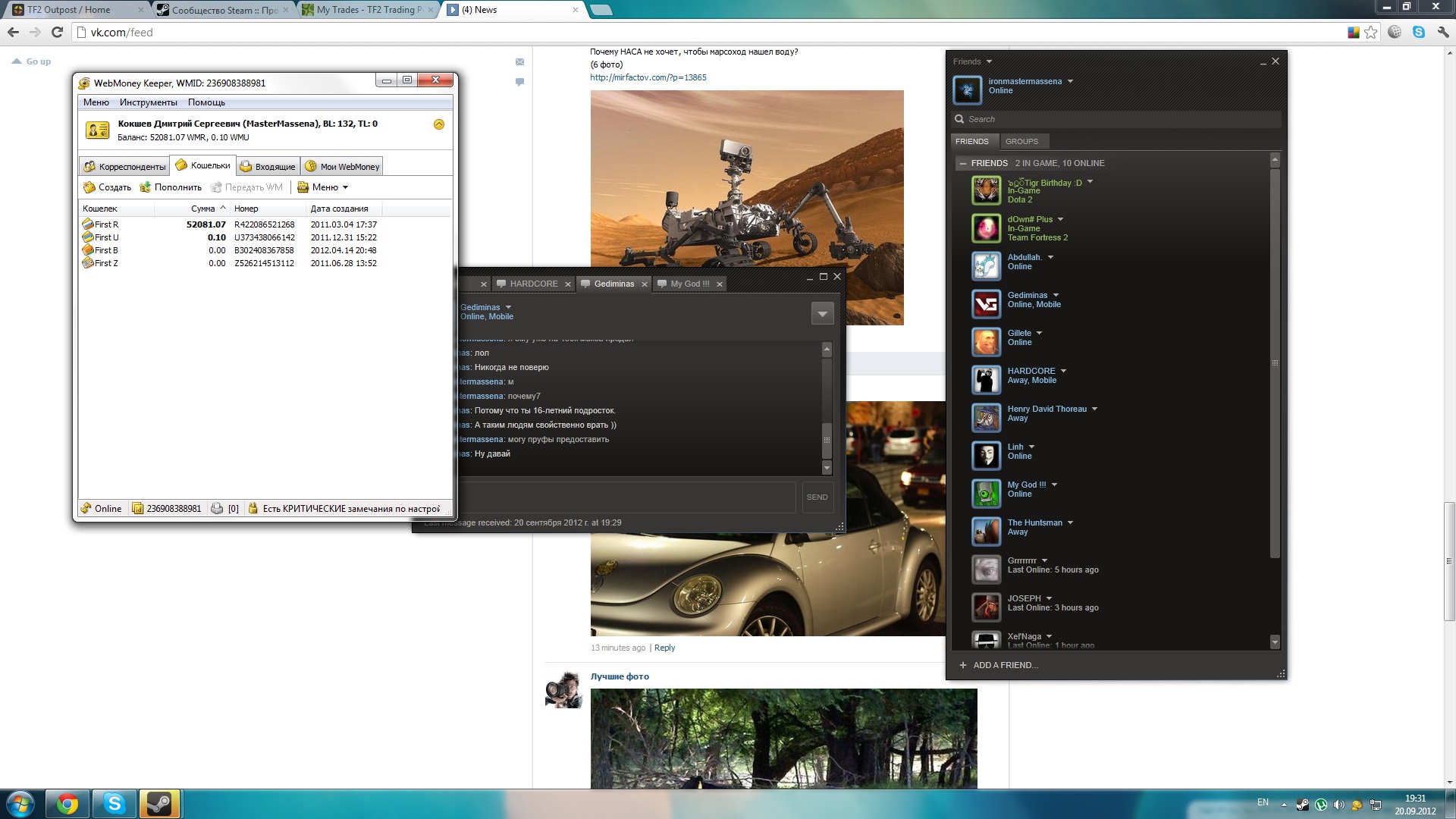Collapse the FRIENDS group list
Screen dimensions: 1456x819
[x=962, y=163]
